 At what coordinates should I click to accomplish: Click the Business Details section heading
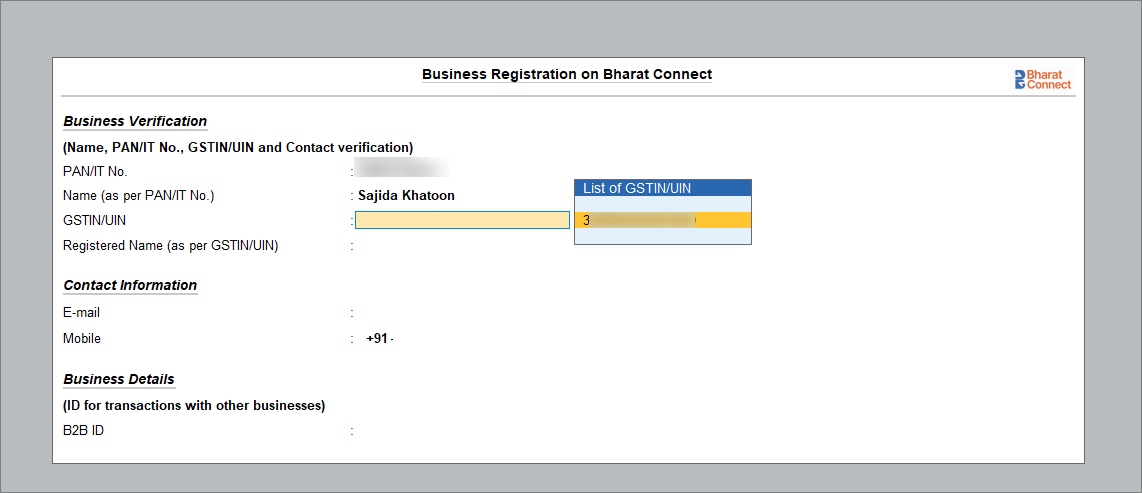click(119, 380)
